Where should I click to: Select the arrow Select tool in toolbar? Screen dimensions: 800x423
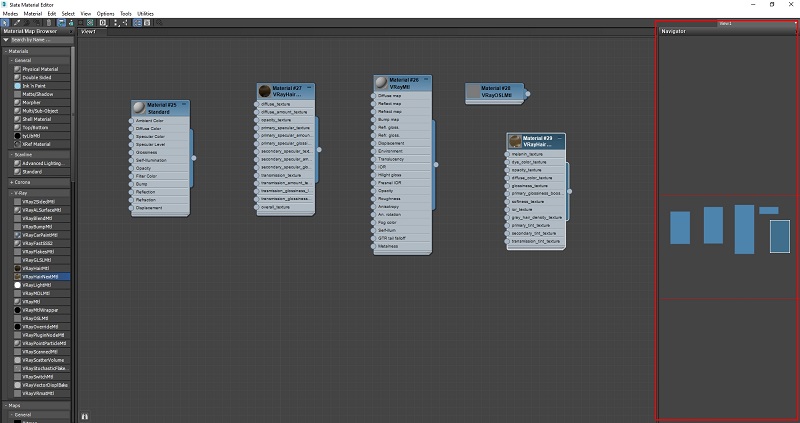pos(5,21)
